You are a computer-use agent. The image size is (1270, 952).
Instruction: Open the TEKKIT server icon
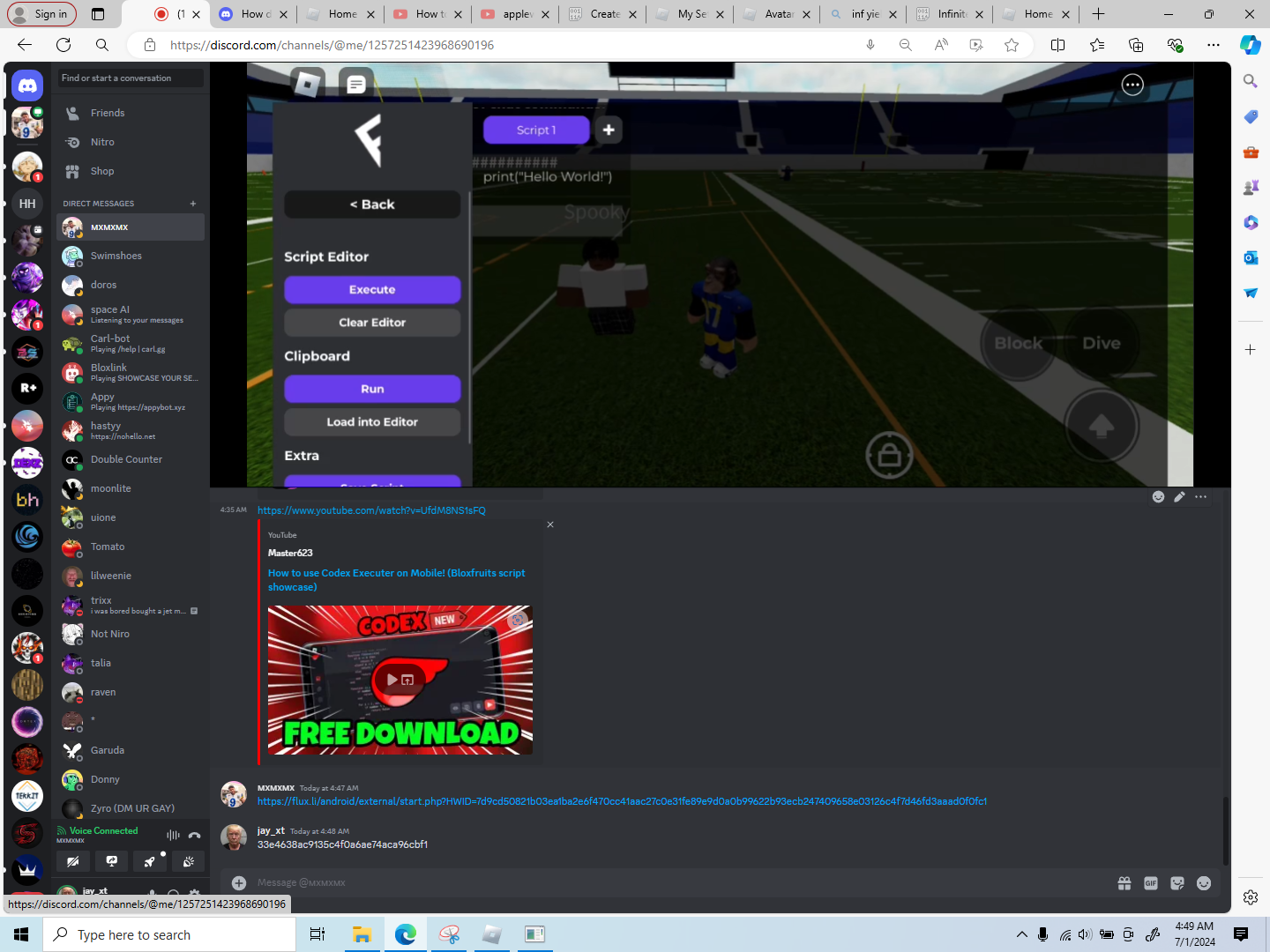pos(27,796)
